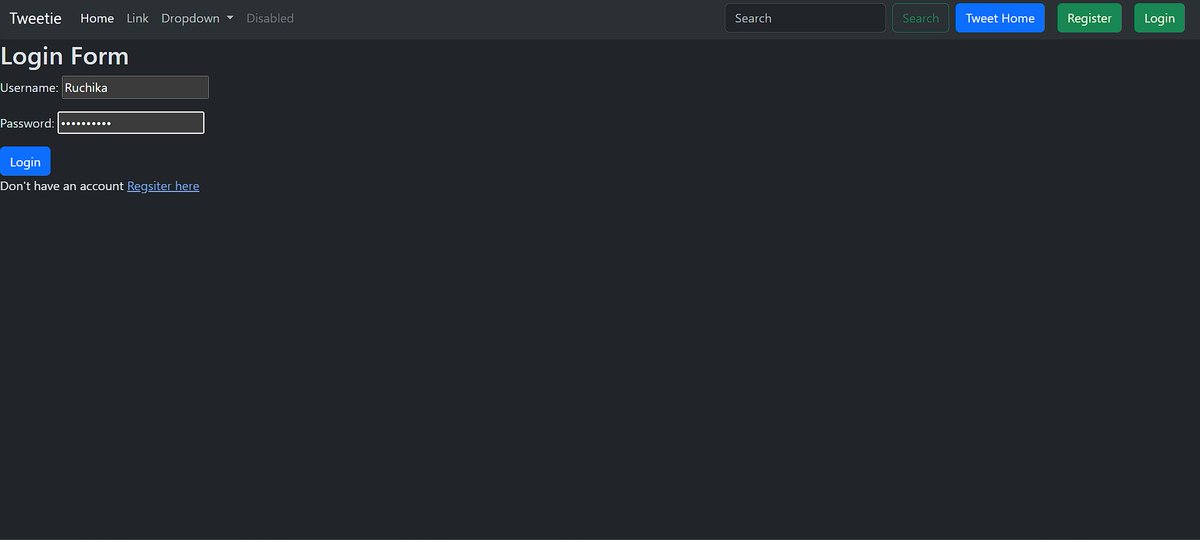This screenshot has height=540, width=1200.
Task: Focus the Password input field
Action: [x=131, y=123]
